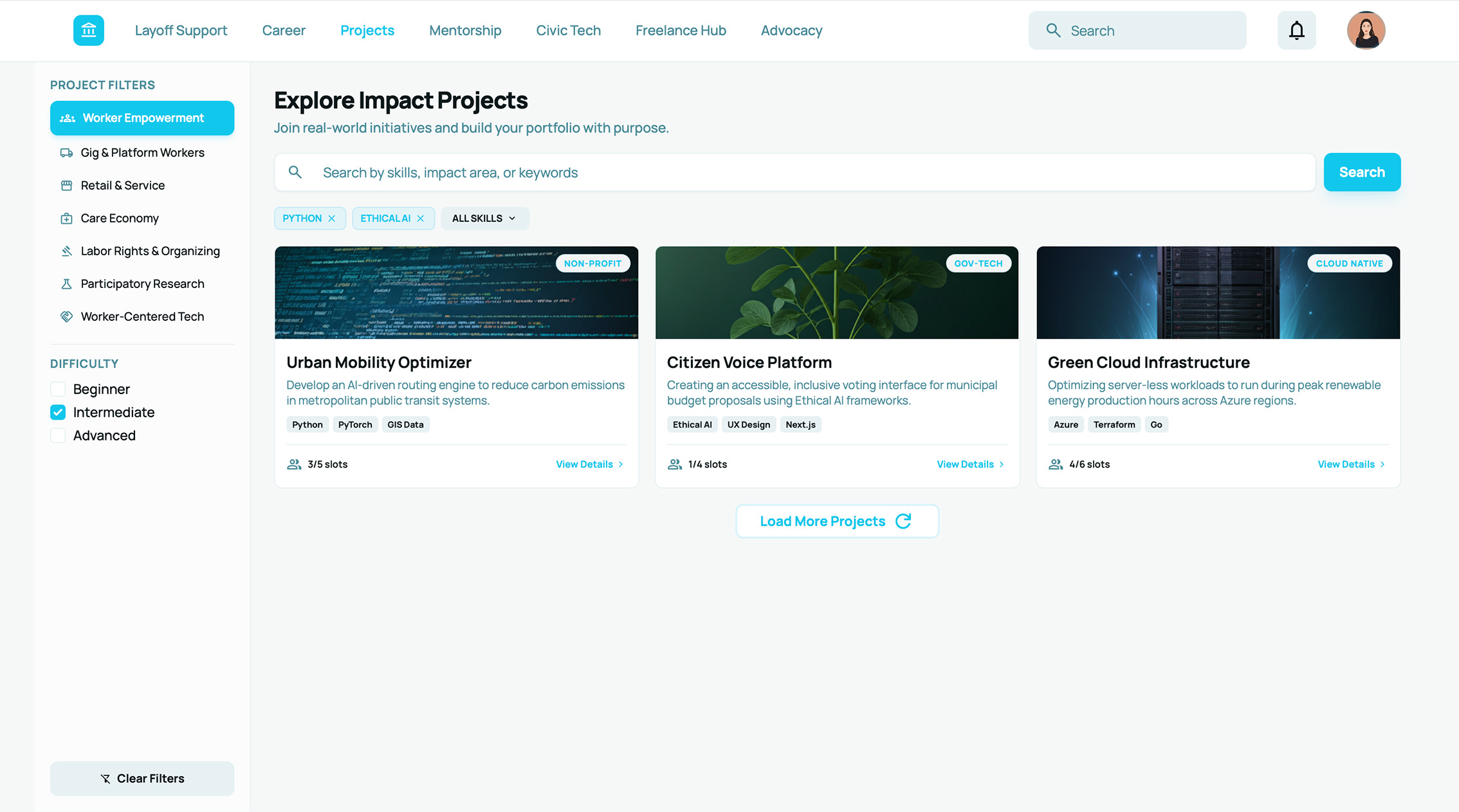1459x812 pixels.
Task: Click the Worker-Centered Tech layers icon
Action: coord(67,316)
